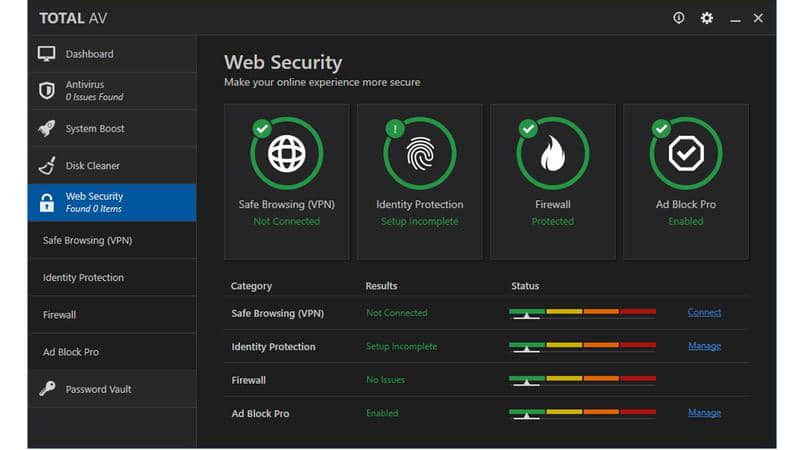
Task: Go to Antivirus in the sidebar
Action: (x=113, y=91)
